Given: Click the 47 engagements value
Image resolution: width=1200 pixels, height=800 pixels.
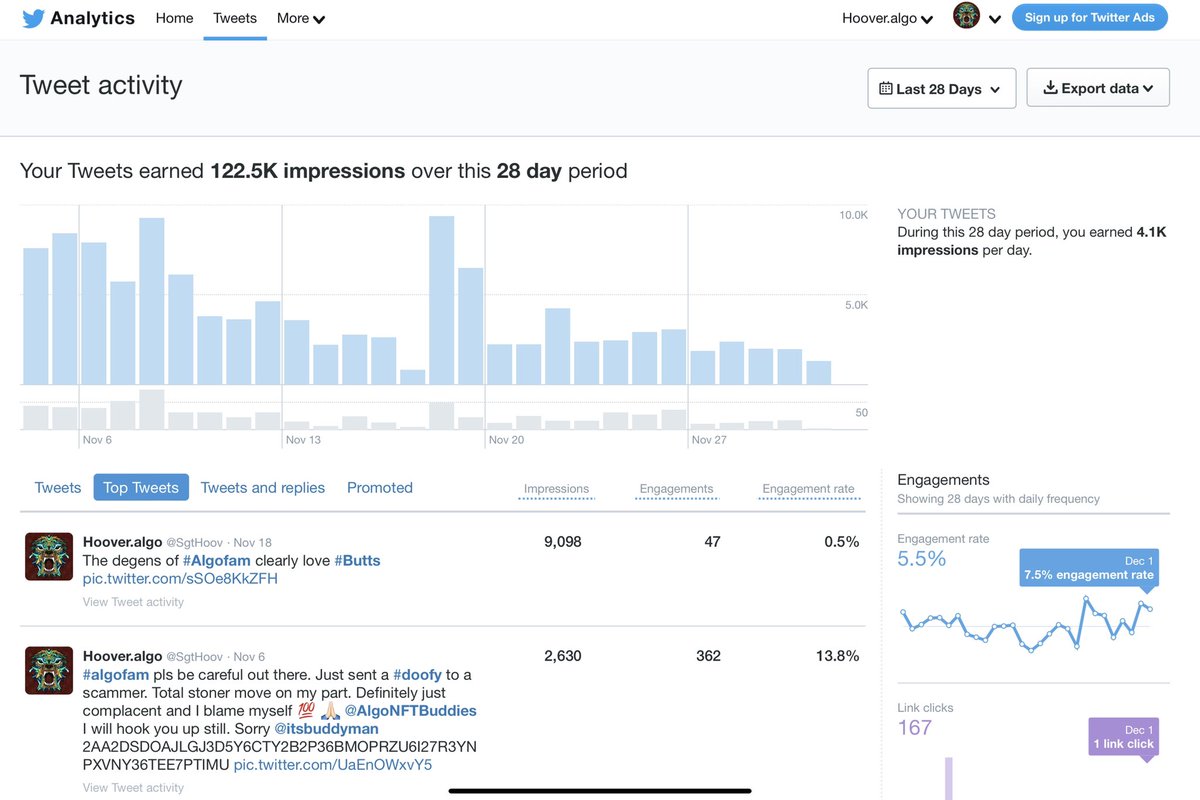Looking at the screenshot, I should point(712,542).
